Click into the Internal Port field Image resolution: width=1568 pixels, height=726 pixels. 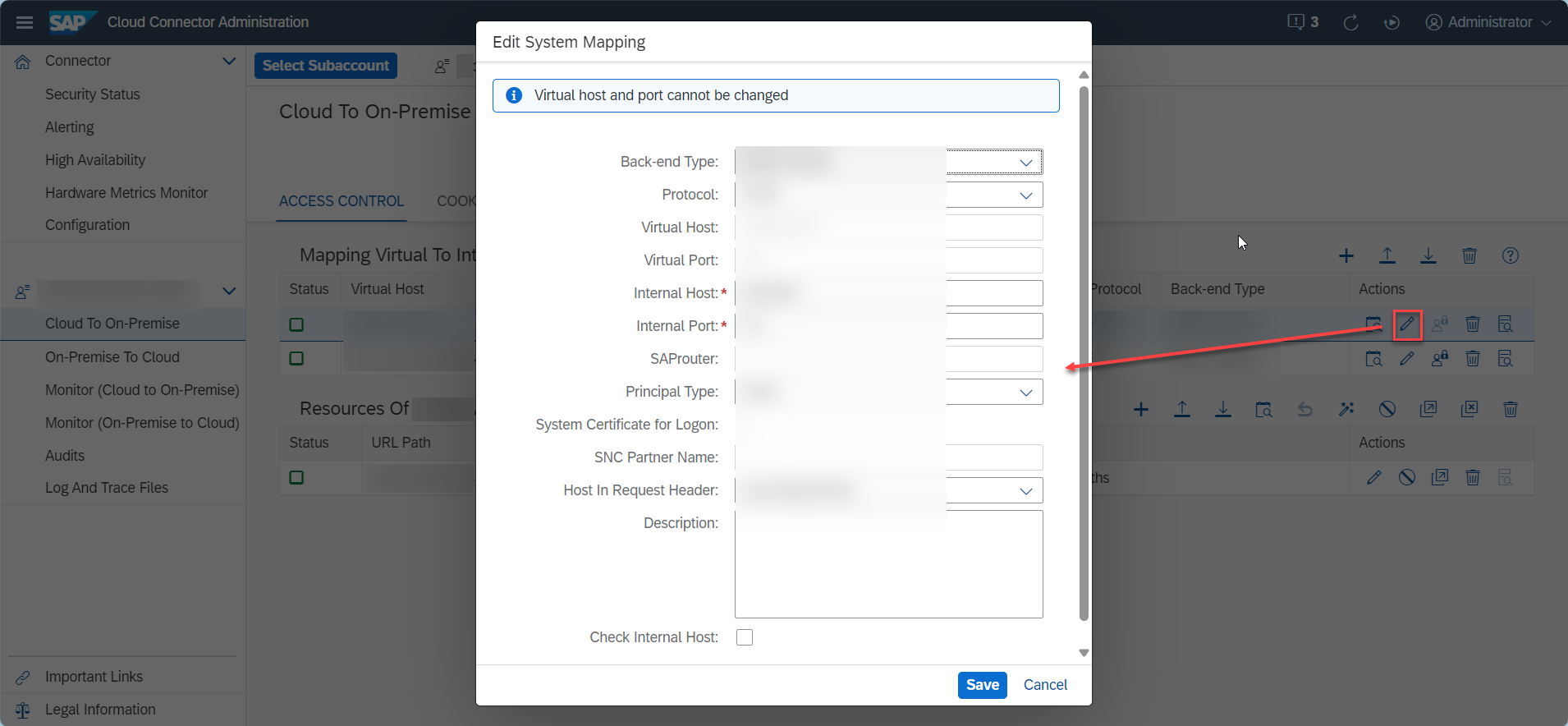(889, 326)
